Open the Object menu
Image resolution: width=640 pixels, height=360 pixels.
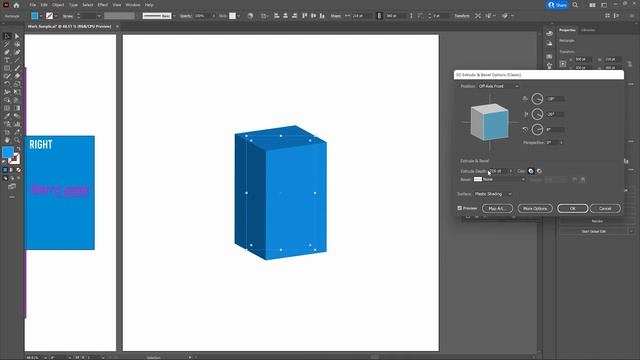[58, 5]
